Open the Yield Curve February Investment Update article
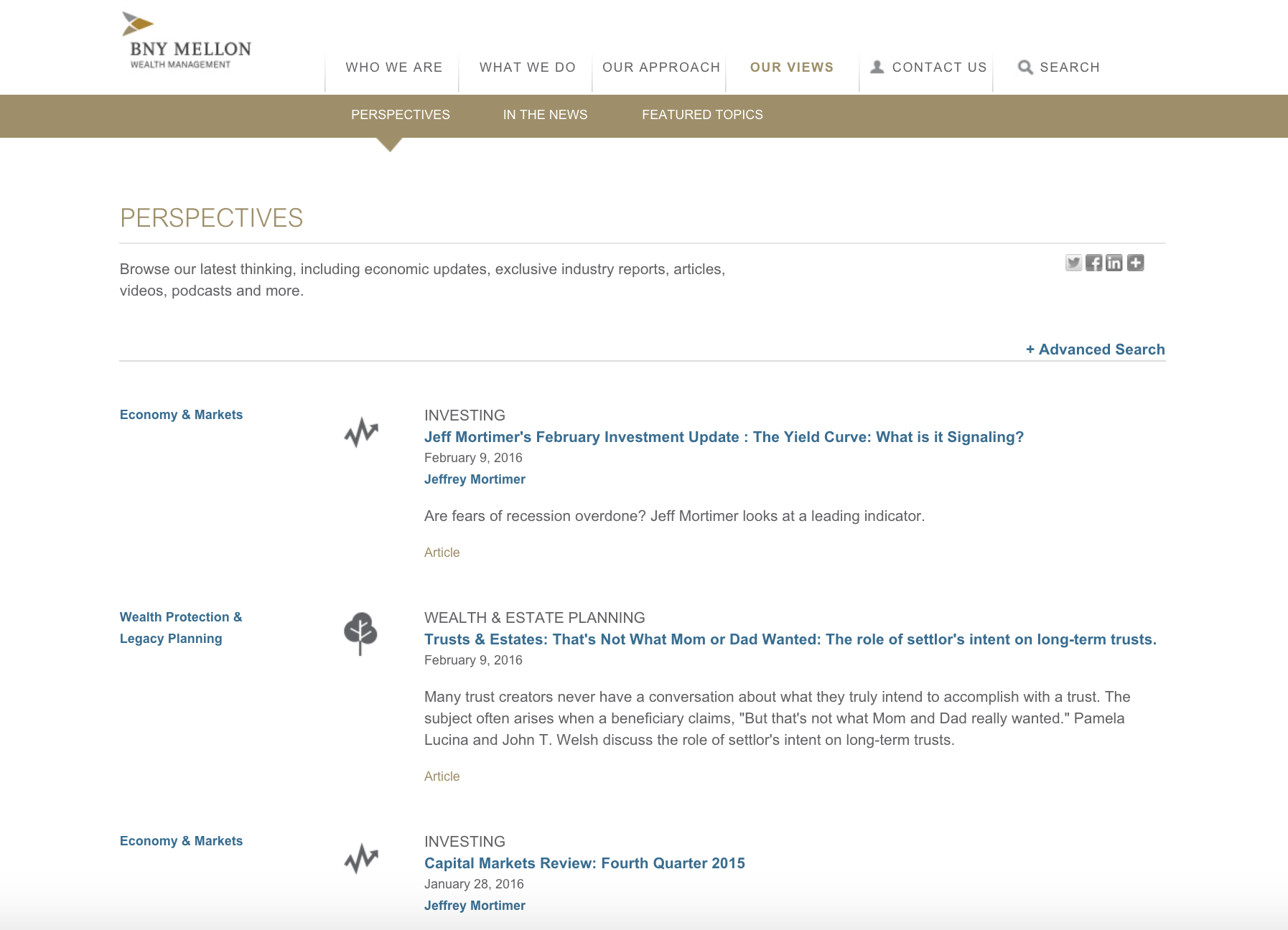 (x=723, y=437)
